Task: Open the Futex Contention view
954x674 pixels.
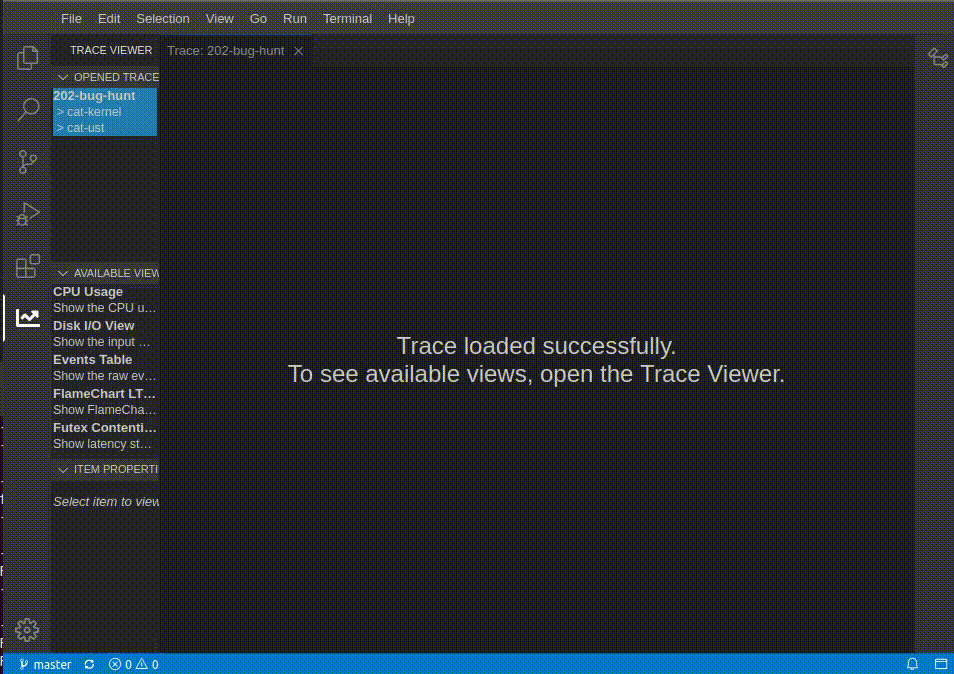Action: click(103, 427)
